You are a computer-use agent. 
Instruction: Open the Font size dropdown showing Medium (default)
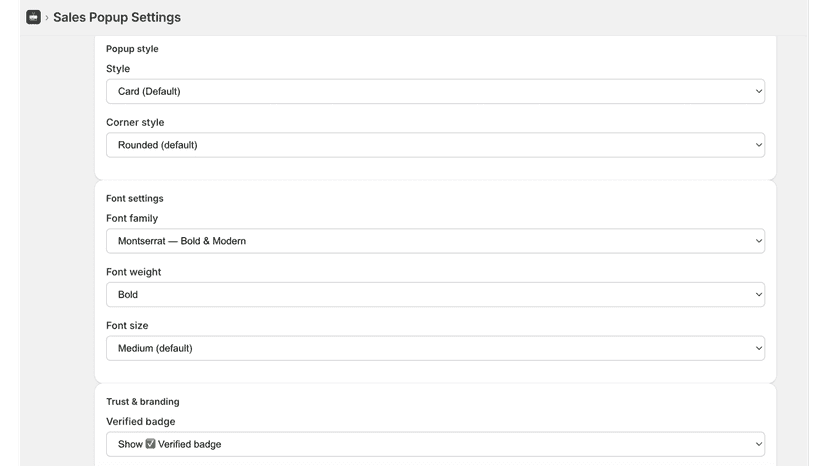(435, 348)
